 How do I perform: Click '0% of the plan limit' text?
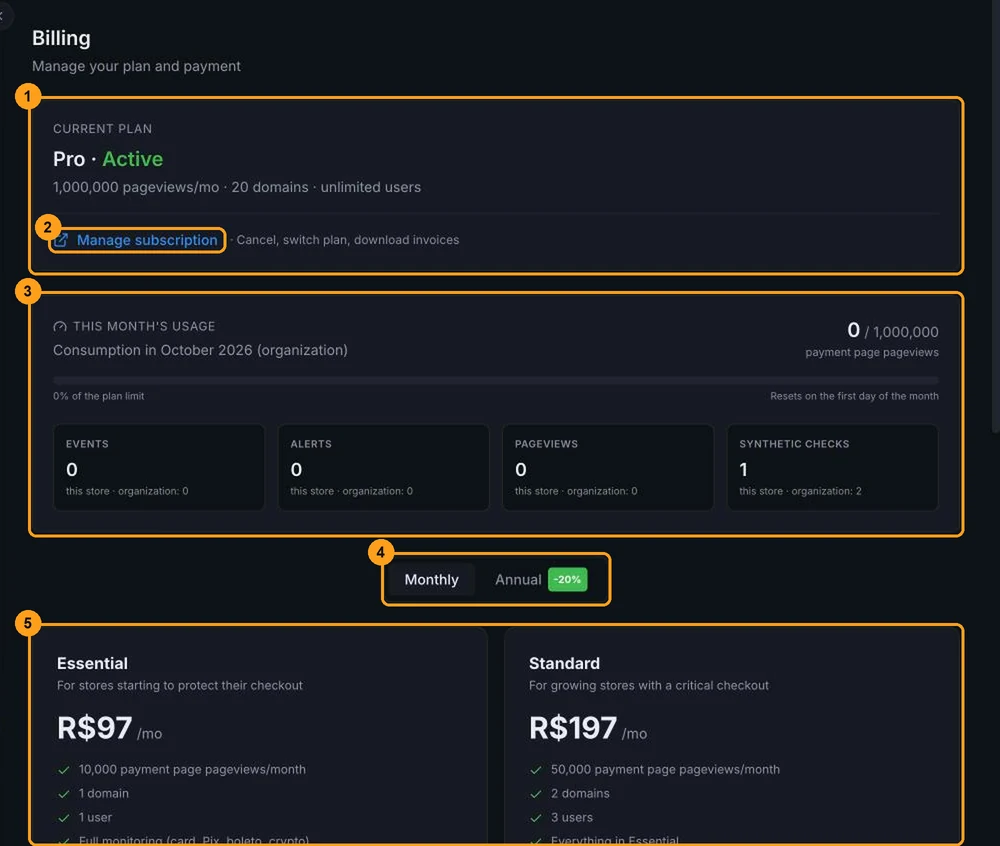tap(99, 396)
